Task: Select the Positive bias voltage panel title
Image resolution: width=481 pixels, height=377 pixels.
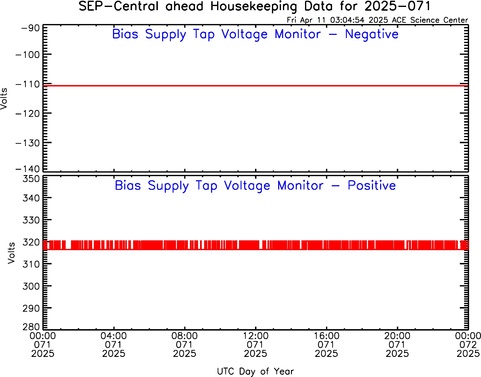Action: (x=255, y=186)
